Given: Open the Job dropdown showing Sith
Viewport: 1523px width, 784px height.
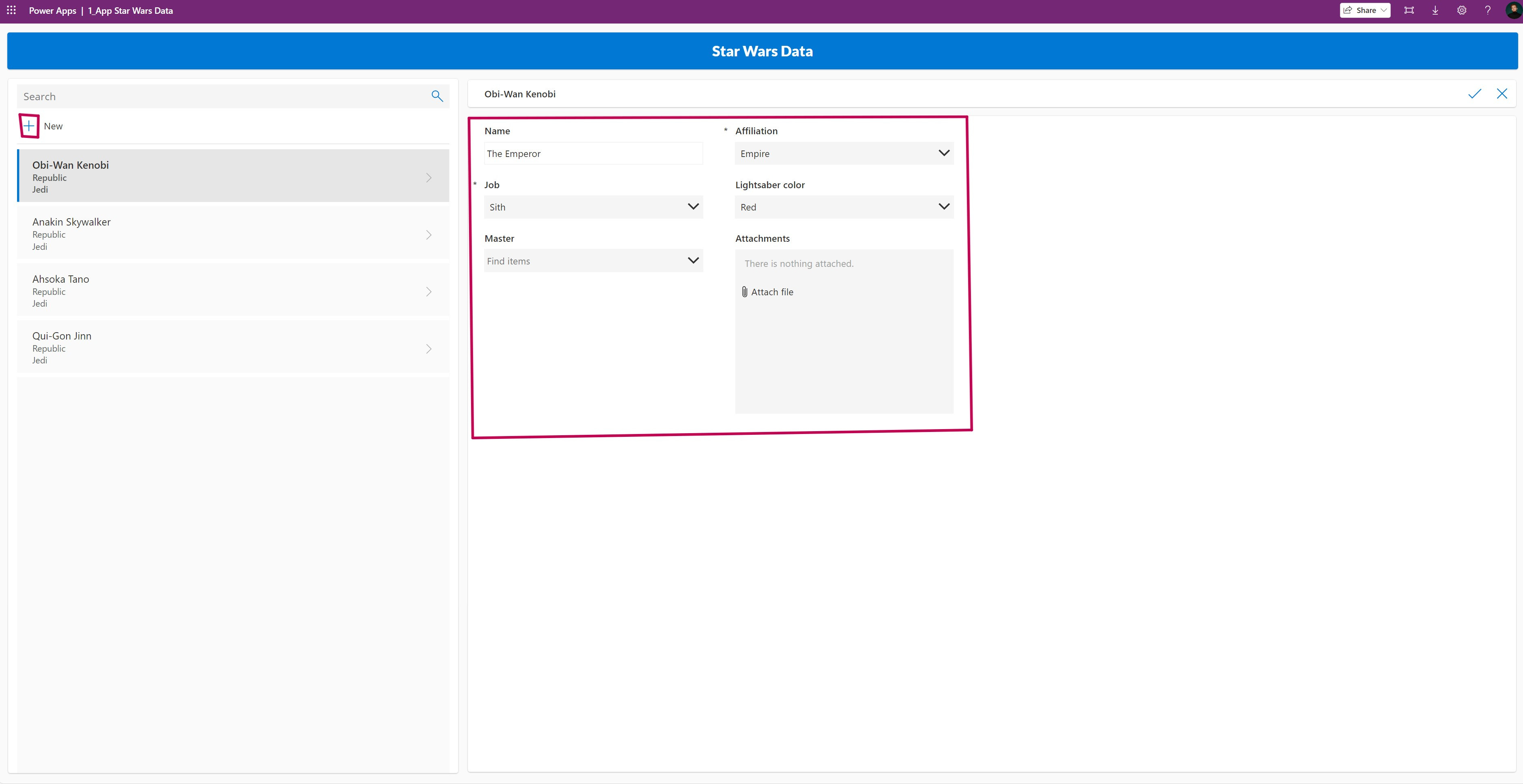Looking at the screenshot, I should 593,207.
